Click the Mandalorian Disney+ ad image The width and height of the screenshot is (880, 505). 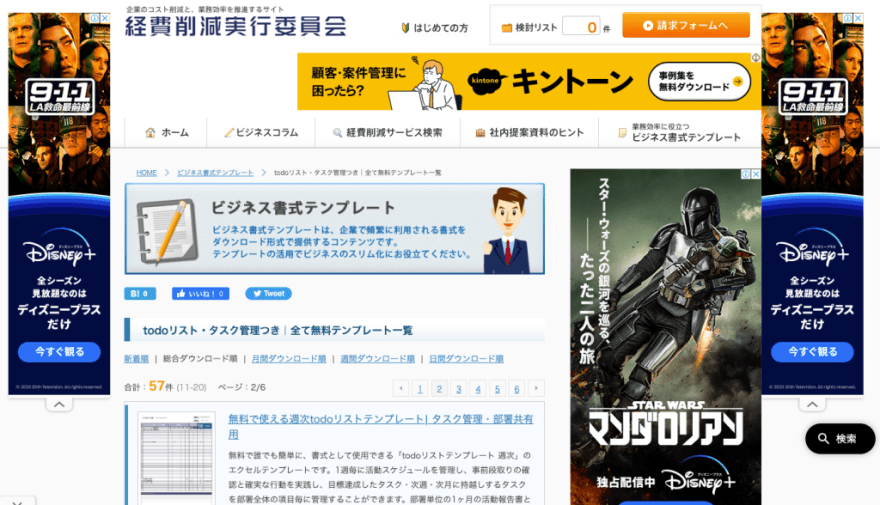[x=666, y=337]
